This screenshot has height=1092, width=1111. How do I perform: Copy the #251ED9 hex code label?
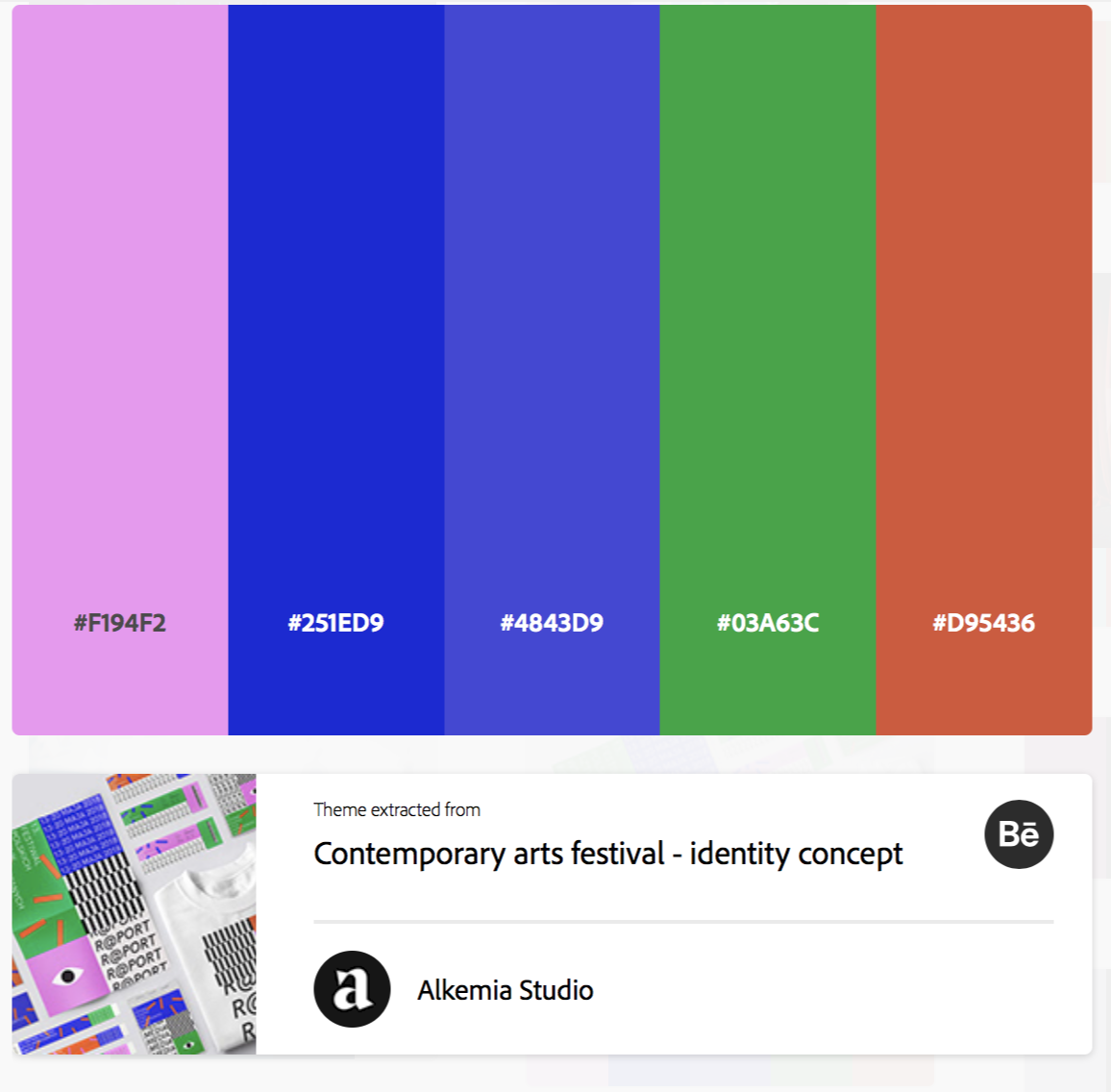click(335, 623)
